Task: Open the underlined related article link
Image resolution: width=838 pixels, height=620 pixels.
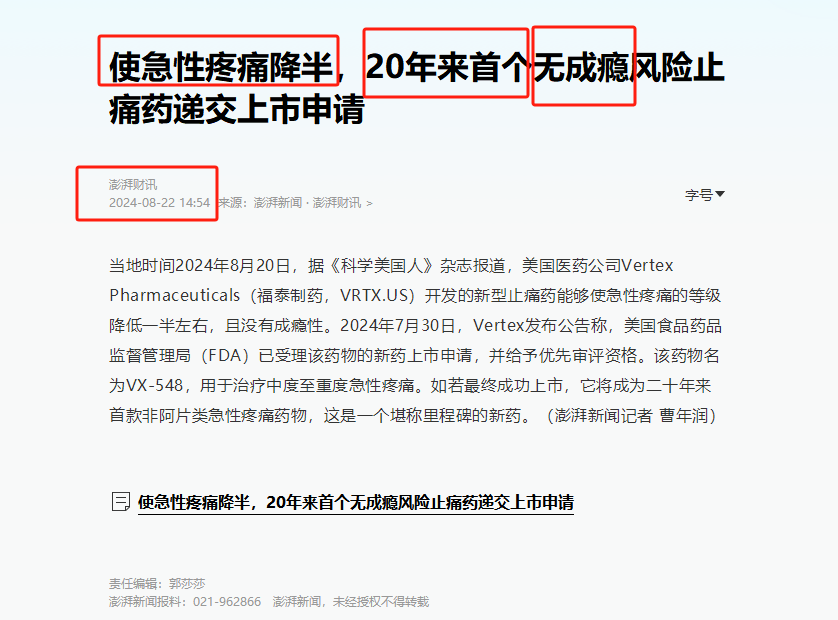Action: point(355,502)
